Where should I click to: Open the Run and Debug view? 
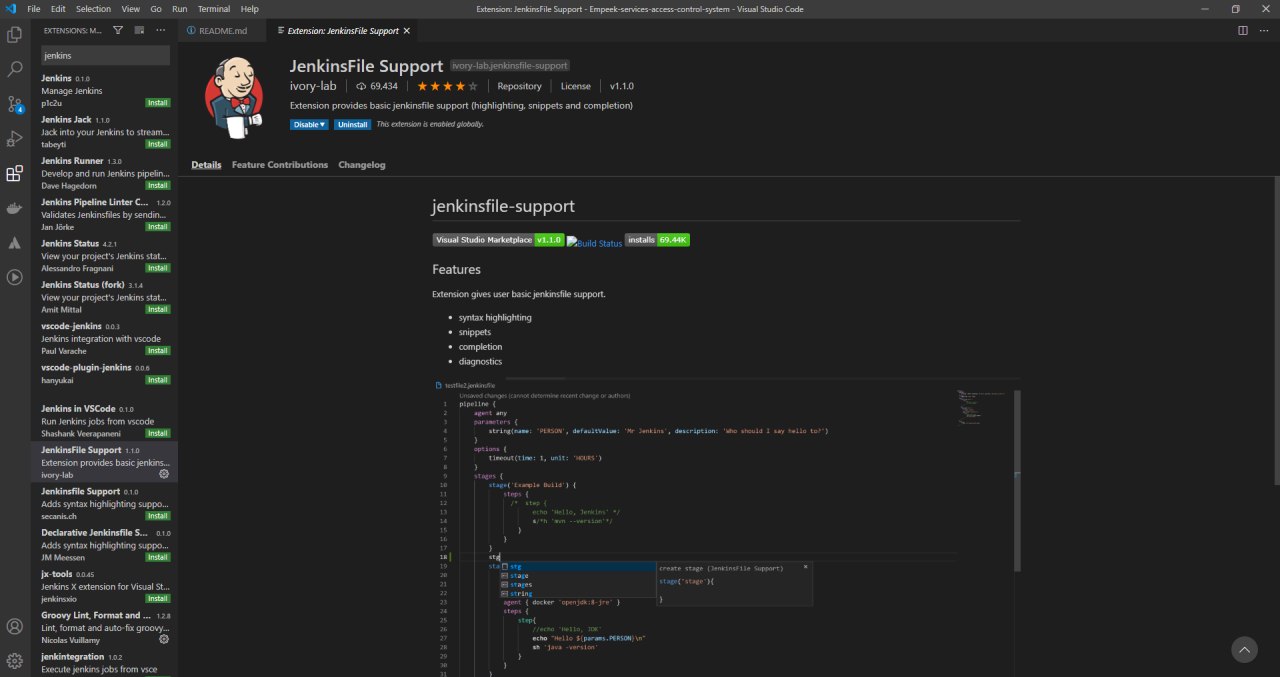coord(15,138)
